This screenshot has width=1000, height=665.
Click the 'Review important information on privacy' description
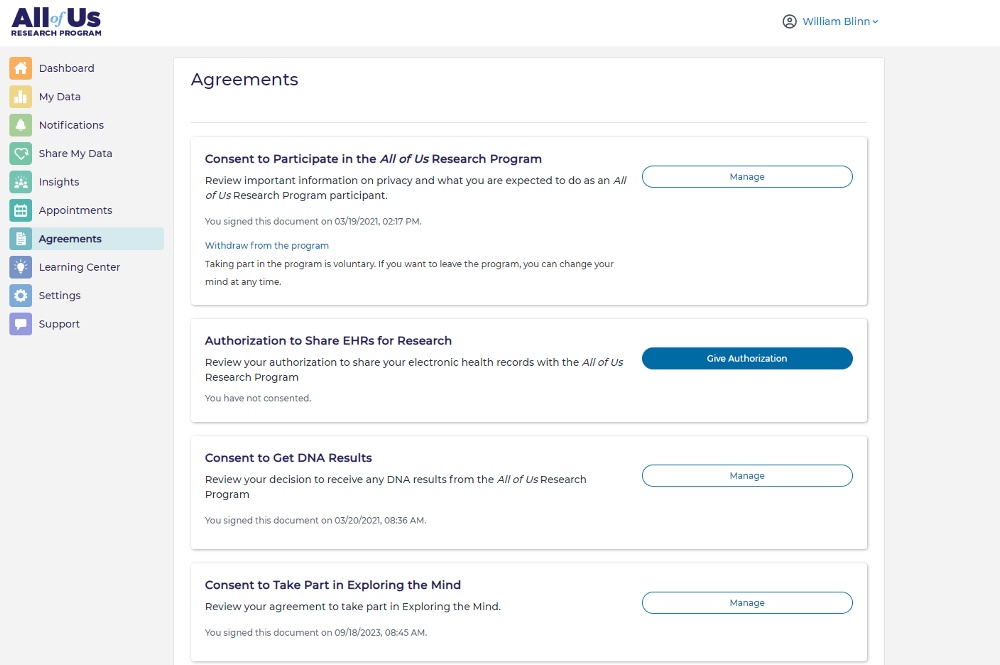click(x=416, y=187)
